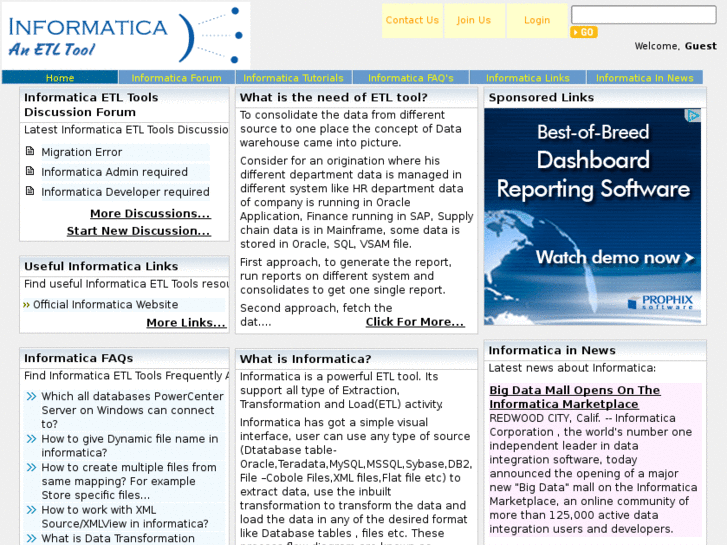Open Informatica Admin required discussion
The height and width of the screenshot is (545, 727).
(x=115, y=172)
